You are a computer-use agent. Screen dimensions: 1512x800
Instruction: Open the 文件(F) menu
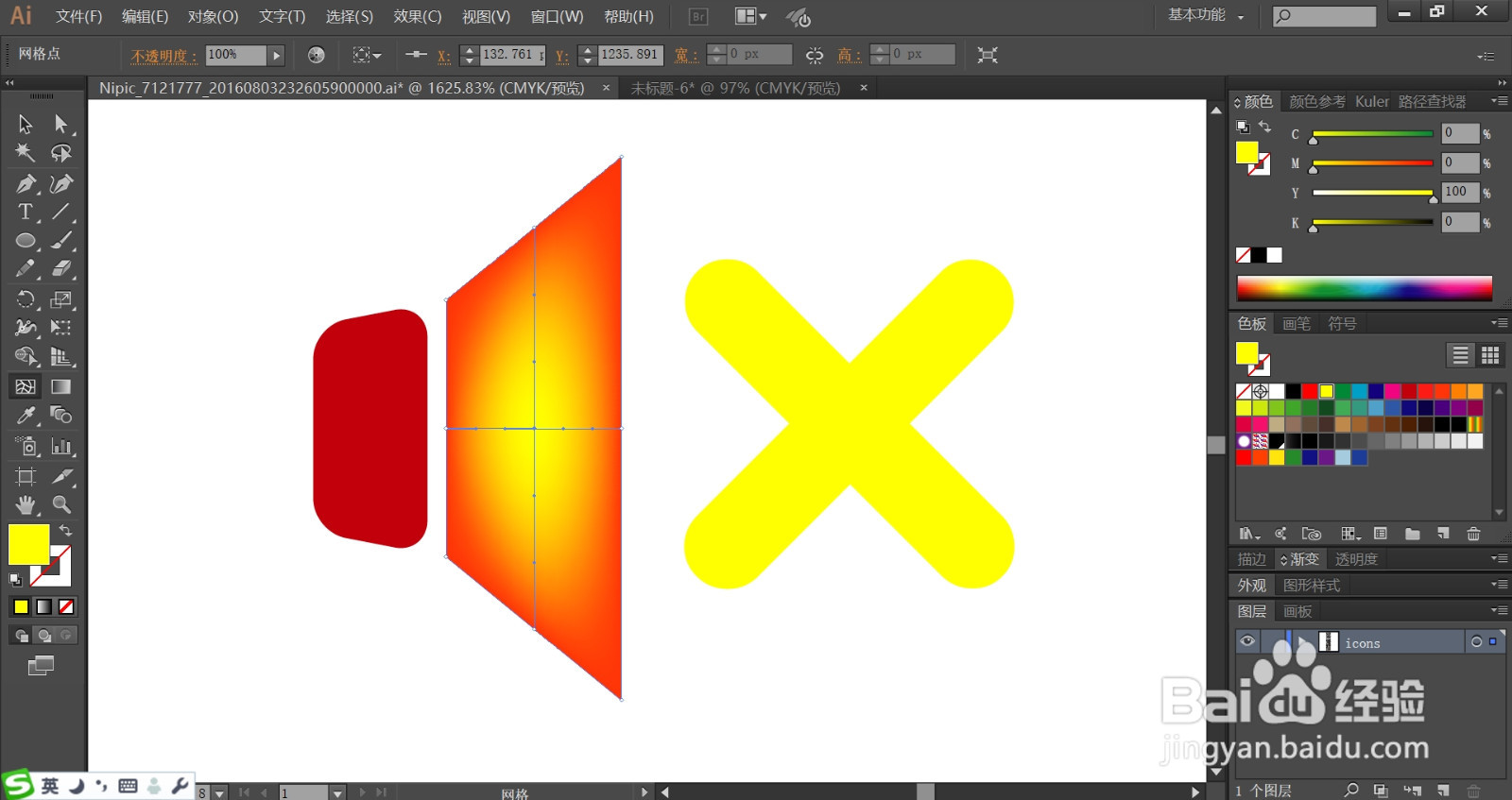[x=78, y=17]
